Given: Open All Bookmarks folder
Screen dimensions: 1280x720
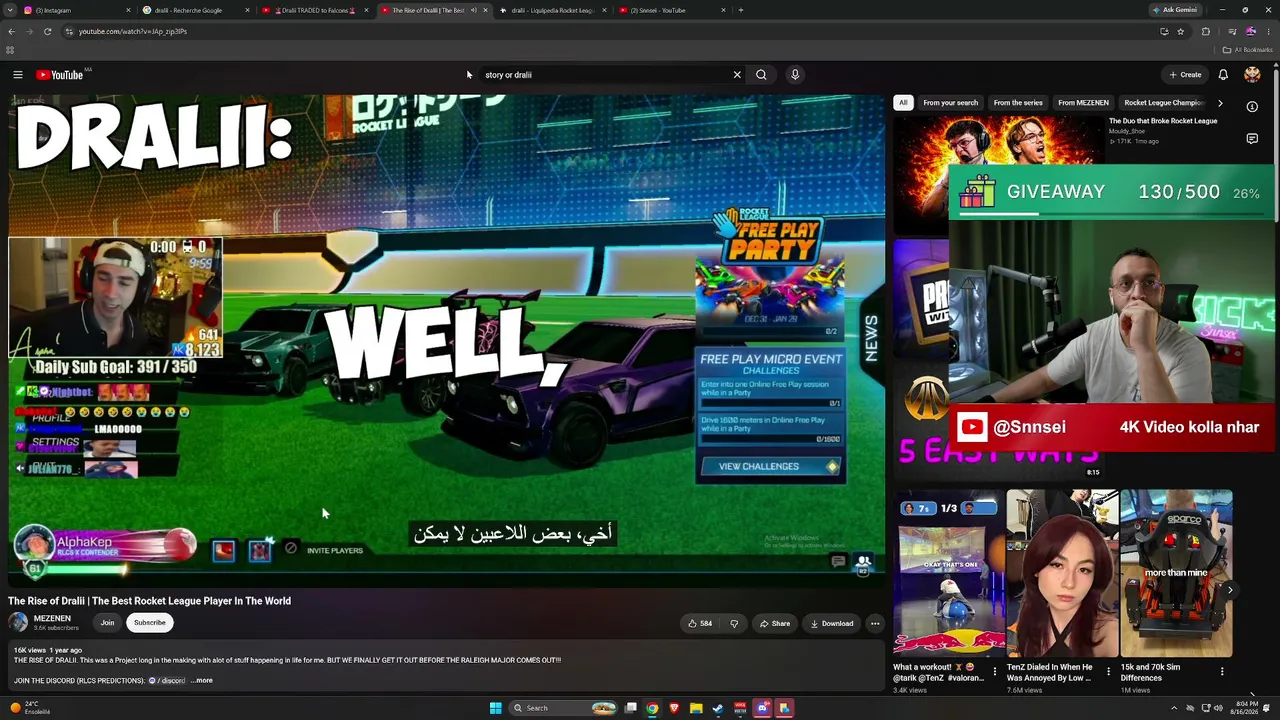Looking at the screenshot, I should pyautogui.click(x=1247, y=50).
